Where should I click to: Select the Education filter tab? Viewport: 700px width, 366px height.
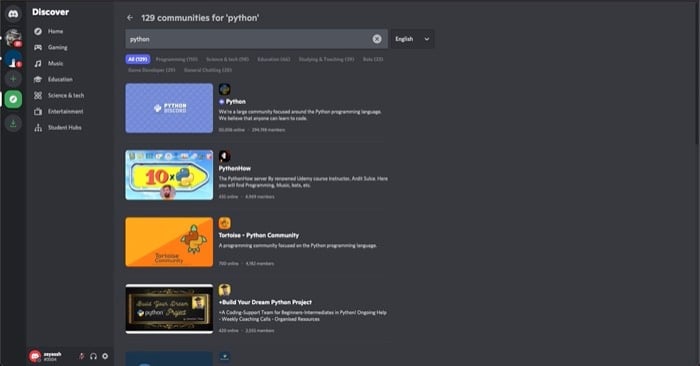pos(274,59)
